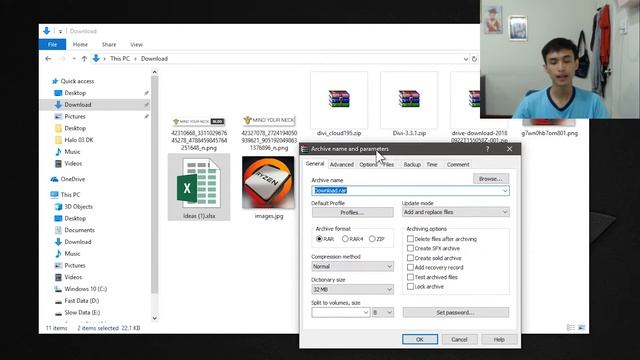Image resolution: width=640 pixels, height=360 pixels.
Task: Select This PC in the sidebar
Action: click(70, 195)
